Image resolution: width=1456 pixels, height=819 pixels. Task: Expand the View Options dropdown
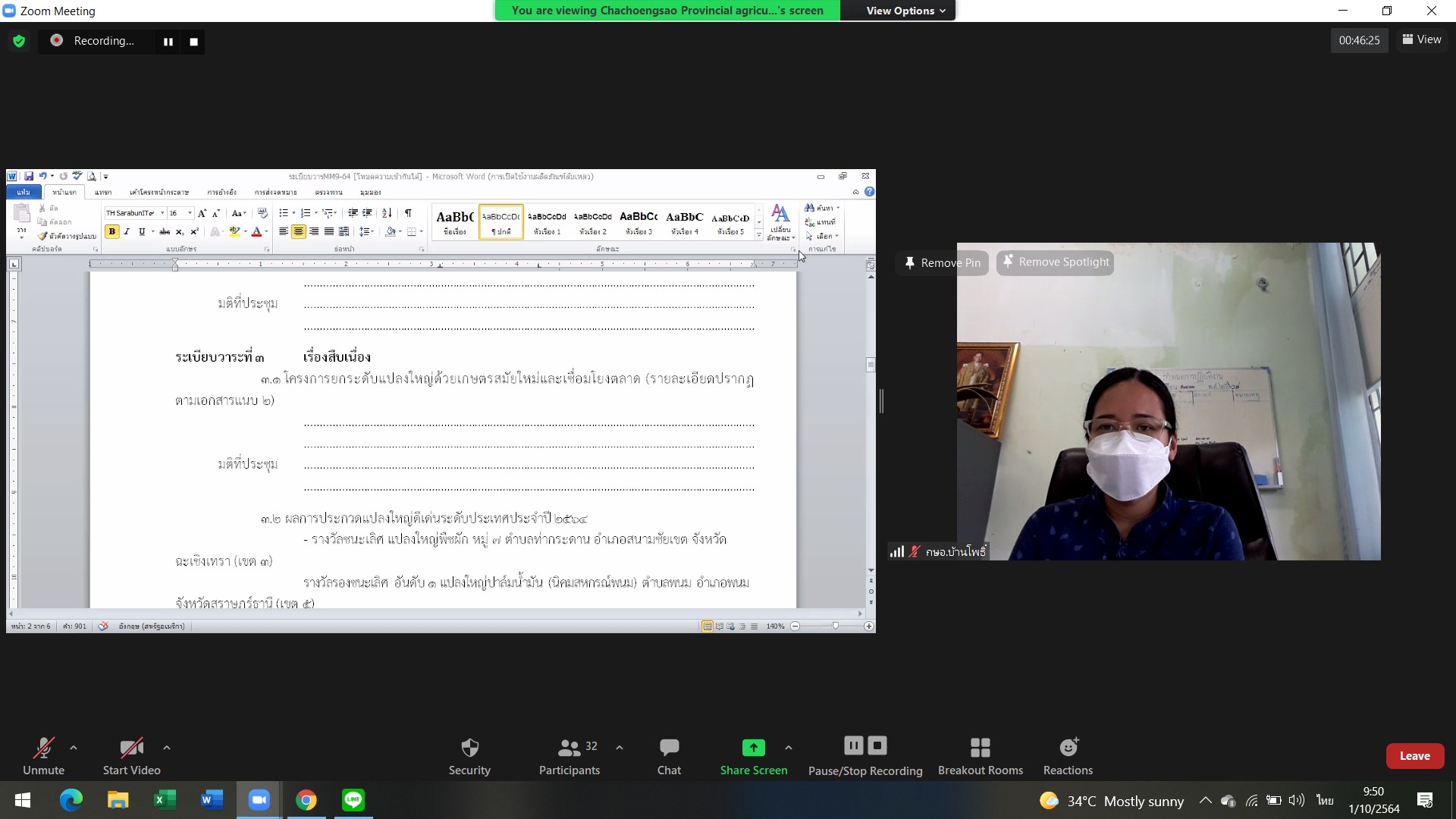click(905, 11)
